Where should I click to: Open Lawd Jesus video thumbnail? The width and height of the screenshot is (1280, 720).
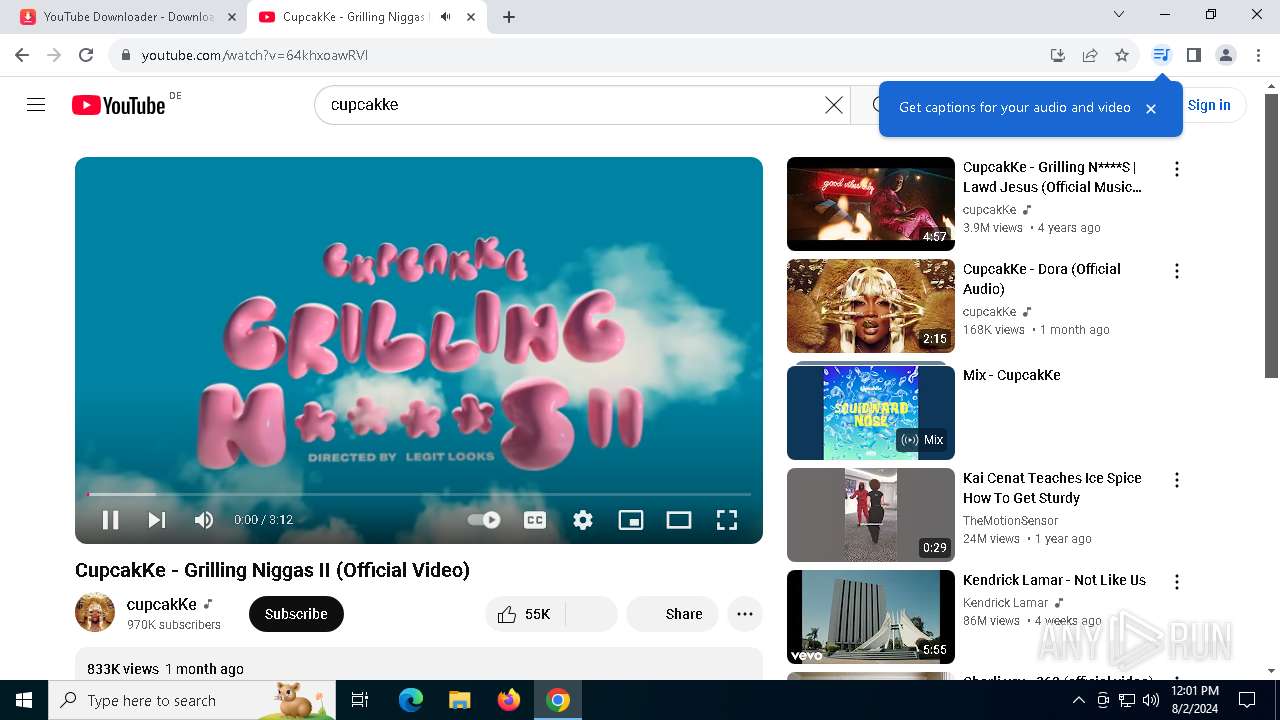click(871, 204)
